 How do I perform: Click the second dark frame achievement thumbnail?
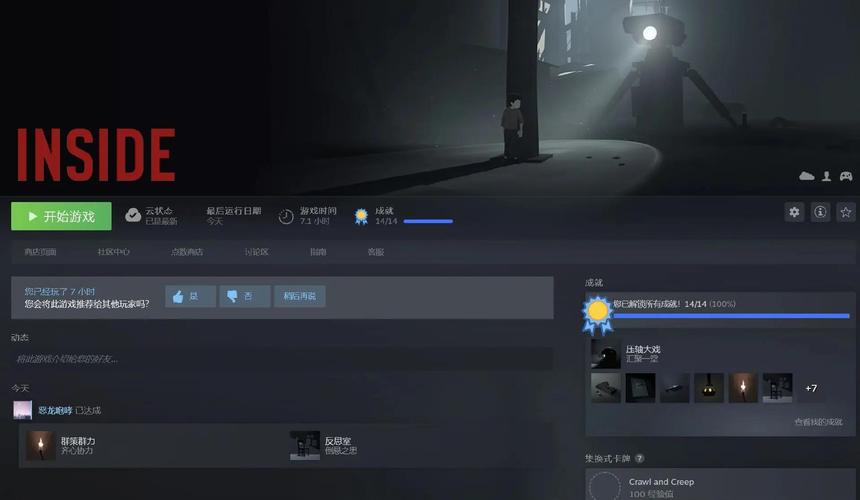click(640, 388)
